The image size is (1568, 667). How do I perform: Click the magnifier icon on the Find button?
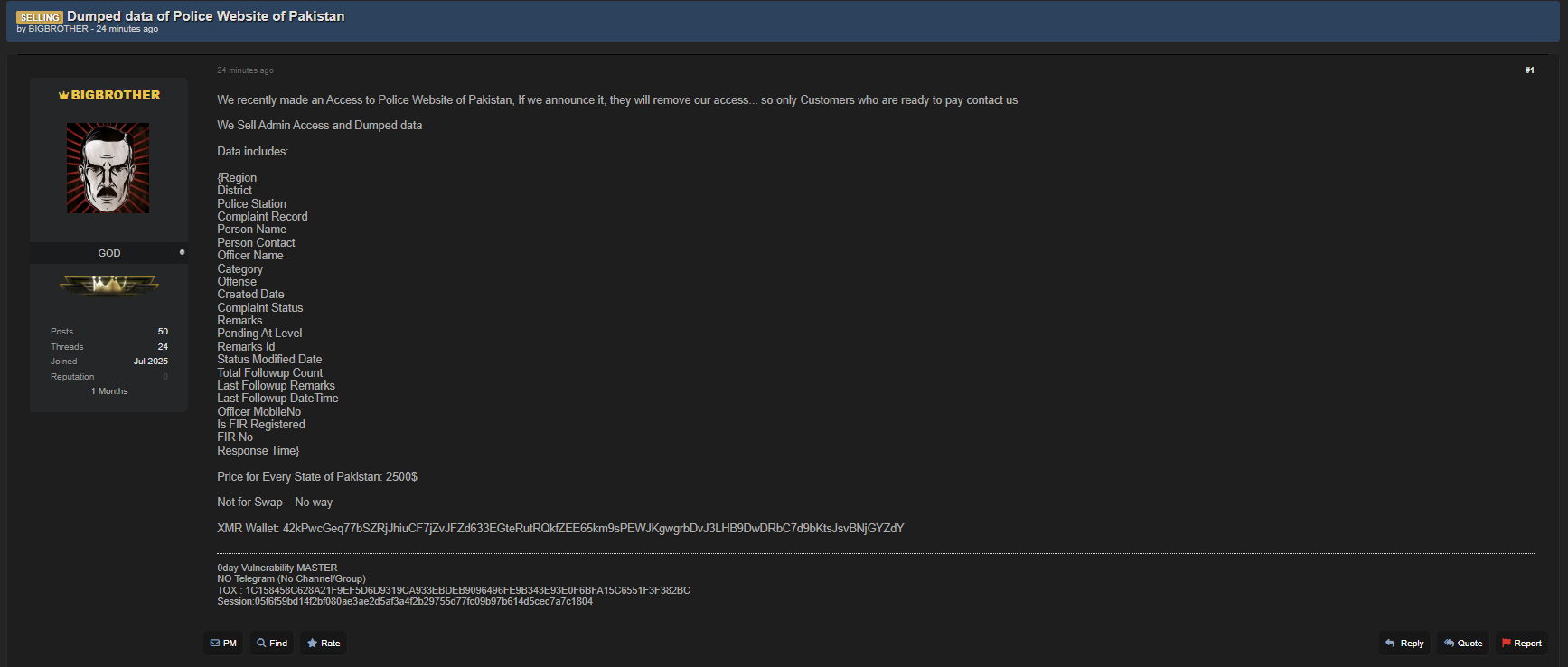(261, 644)
